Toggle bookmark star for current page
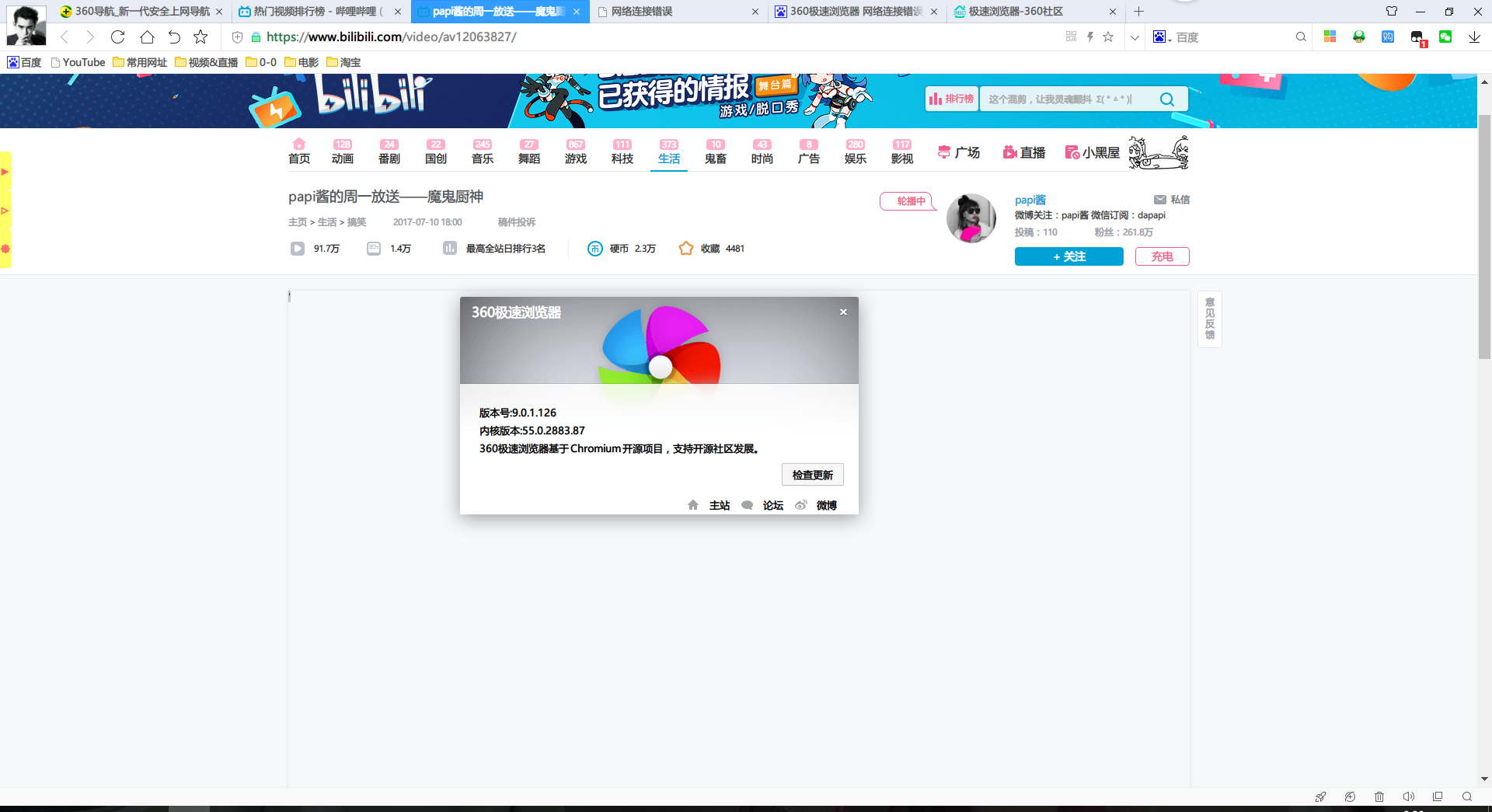The width and height of the screenshot is (1492, 812). 1109,37
